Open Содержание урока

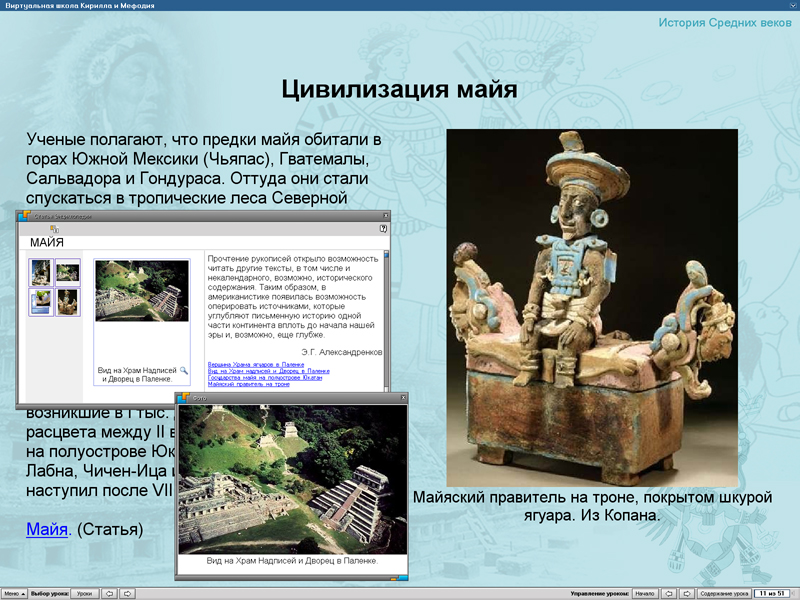(x=724, y=593)
